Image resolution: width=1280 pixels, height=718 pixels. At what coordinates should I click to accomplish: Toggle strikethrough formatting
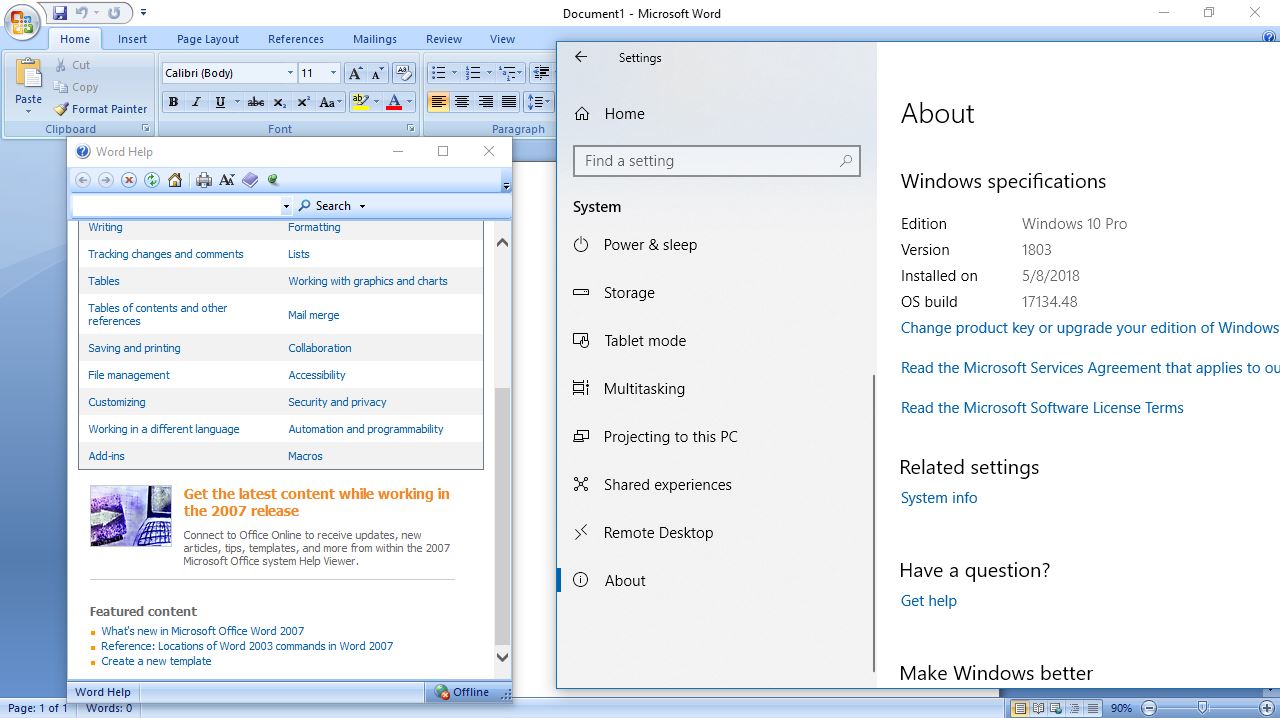point(255,102)
